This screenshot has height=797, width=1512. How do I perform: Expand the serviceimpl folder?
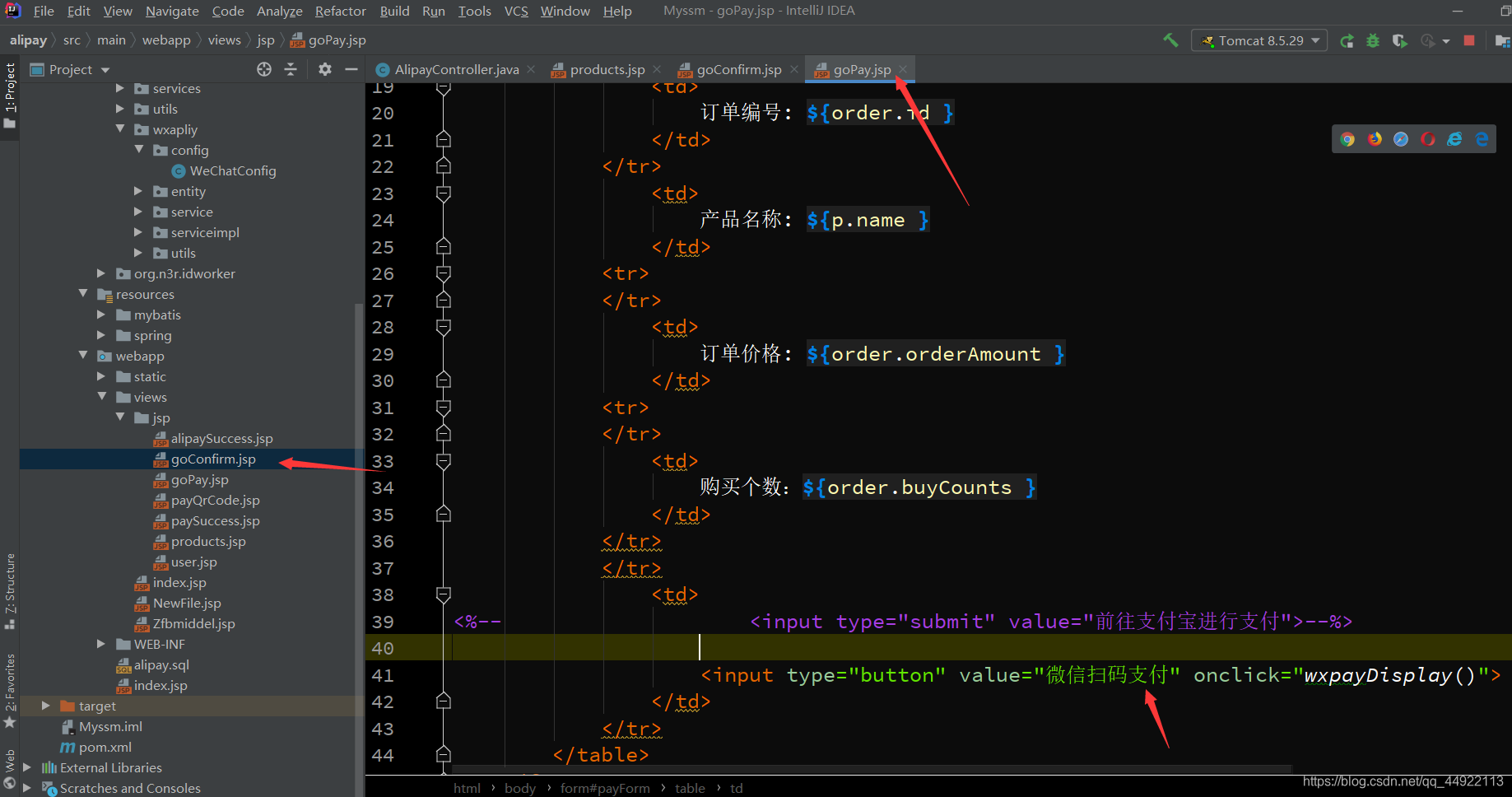coord(138,232)
